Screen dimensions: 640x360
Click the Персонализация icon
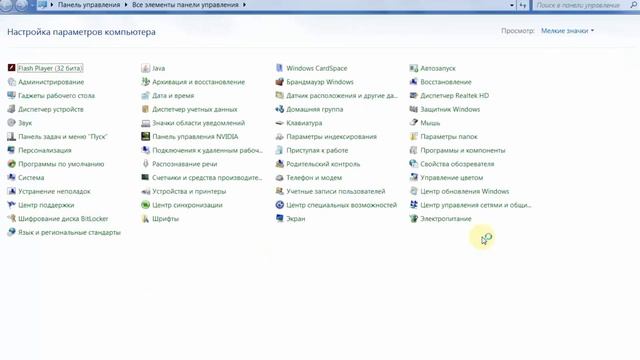[x=11, y=150]
